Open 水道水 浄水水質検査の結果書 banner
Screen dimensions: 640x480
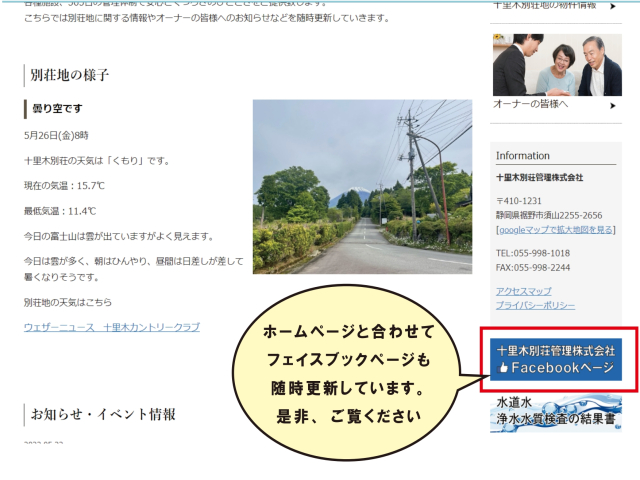click(x=556, y=412)
